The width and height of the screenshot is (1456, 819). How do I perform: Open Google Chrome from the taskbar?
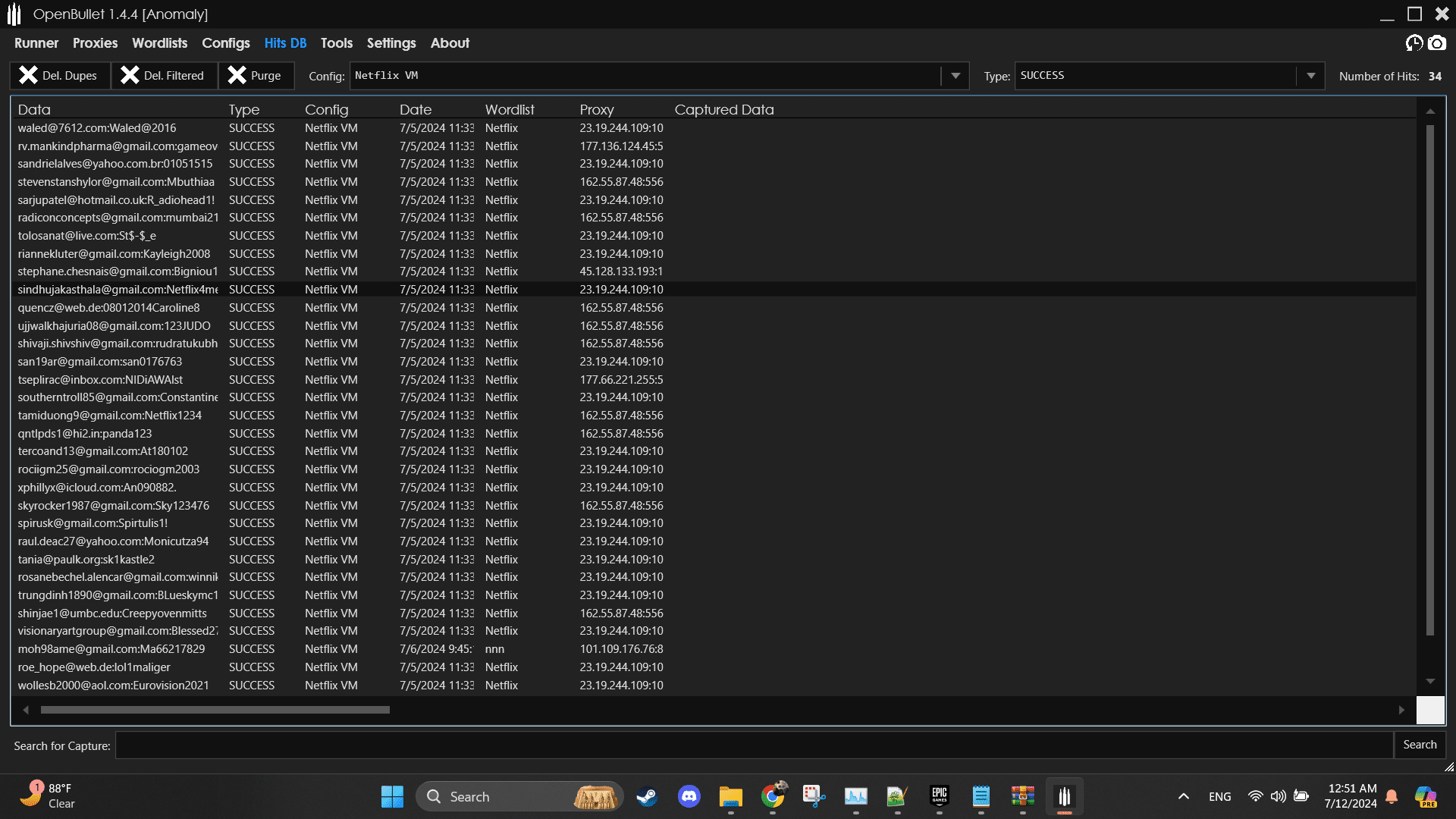coord(773,796)
